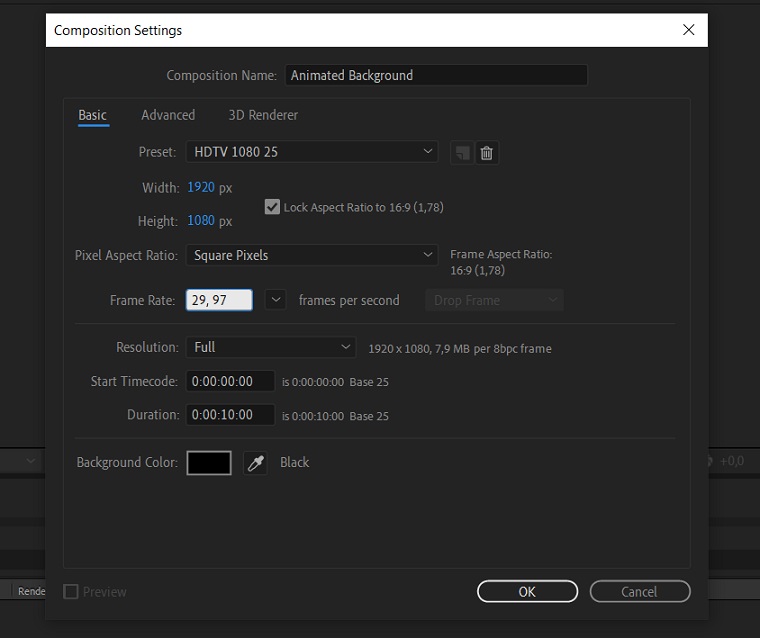This screenshot has width=760, height=638.
Task: Click the Composition Name text field
Action: pos(436,75)
